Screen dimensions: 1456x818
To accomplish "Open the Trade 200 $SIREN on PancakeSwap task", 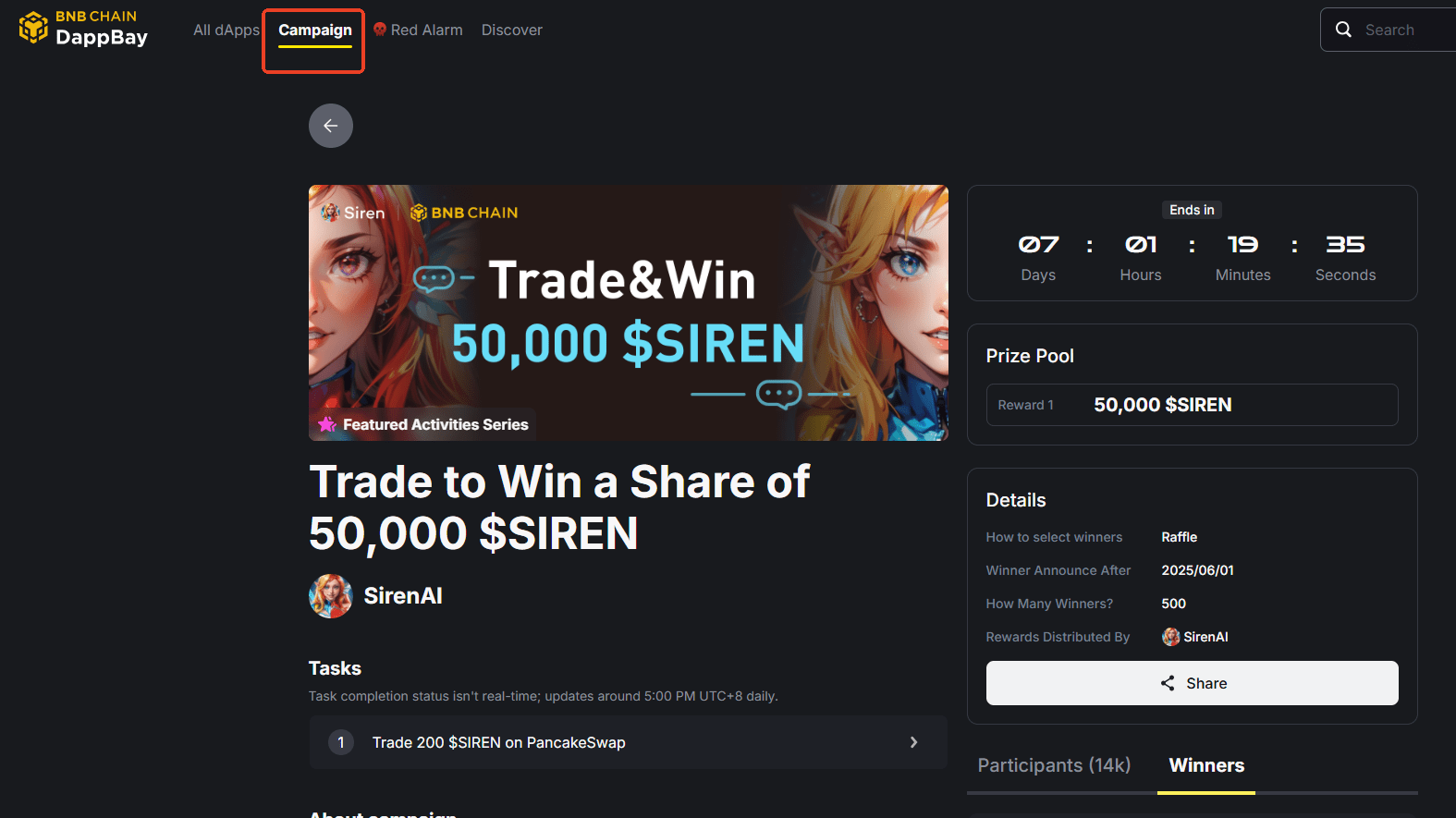I will tap(629, 742).
